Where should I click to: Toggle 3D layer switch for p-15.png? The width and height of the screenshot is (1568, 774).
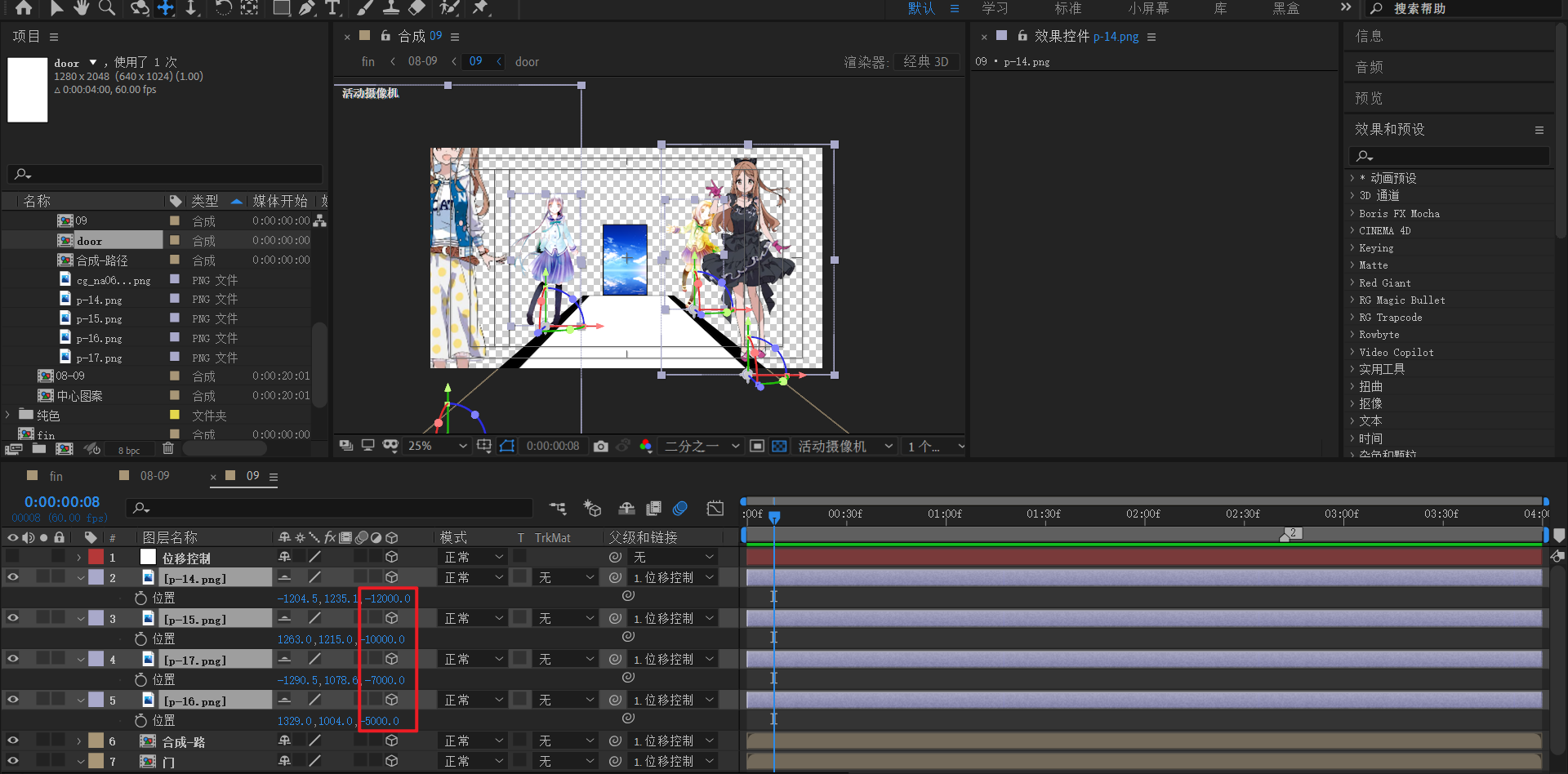(392, 618)
